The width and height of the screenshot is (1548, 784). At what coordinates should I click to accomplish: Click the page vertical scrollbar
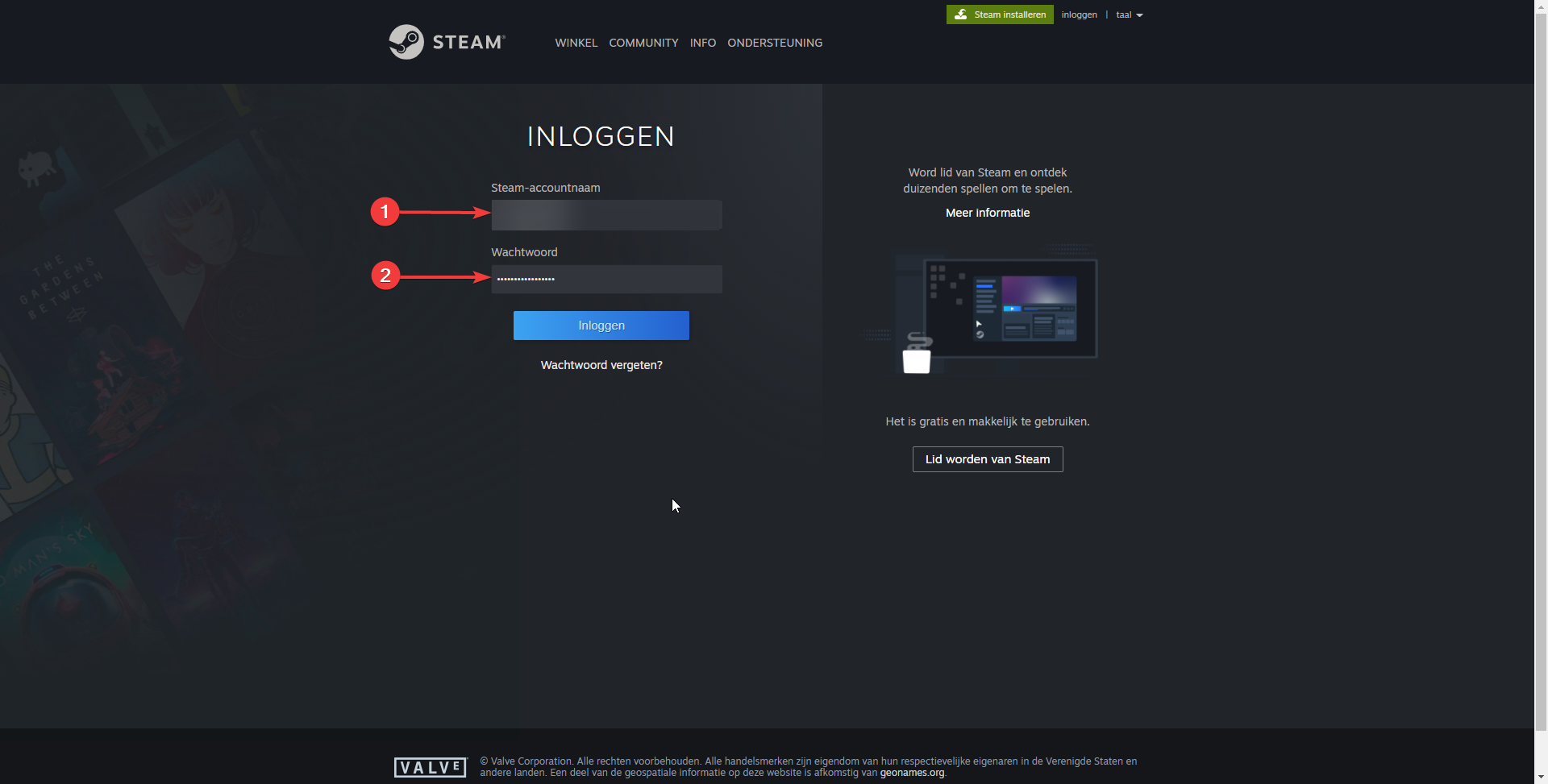click(x=1541, y=372)
